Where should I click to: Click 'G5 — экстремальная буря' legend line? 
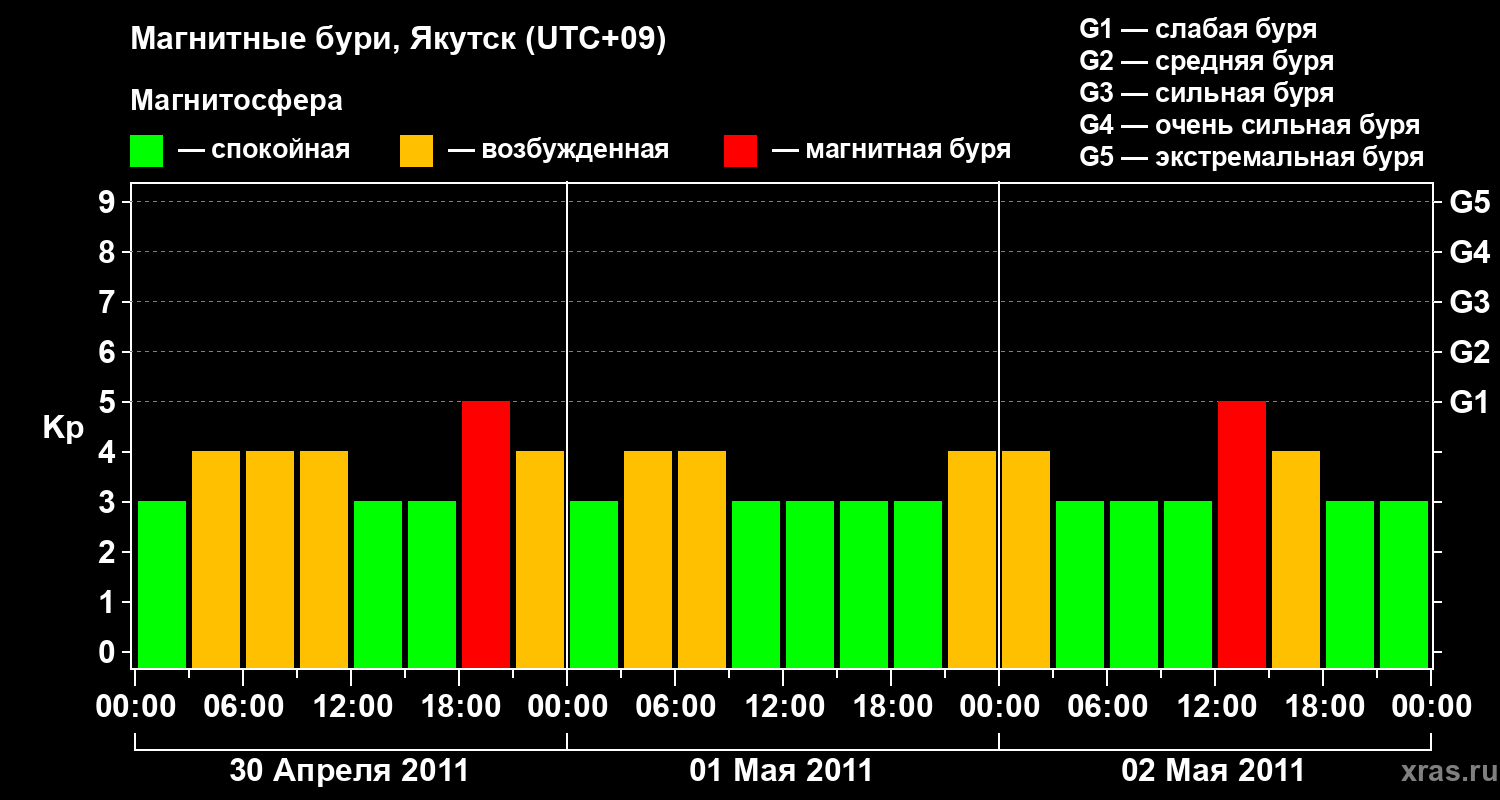pos(1251,157)
